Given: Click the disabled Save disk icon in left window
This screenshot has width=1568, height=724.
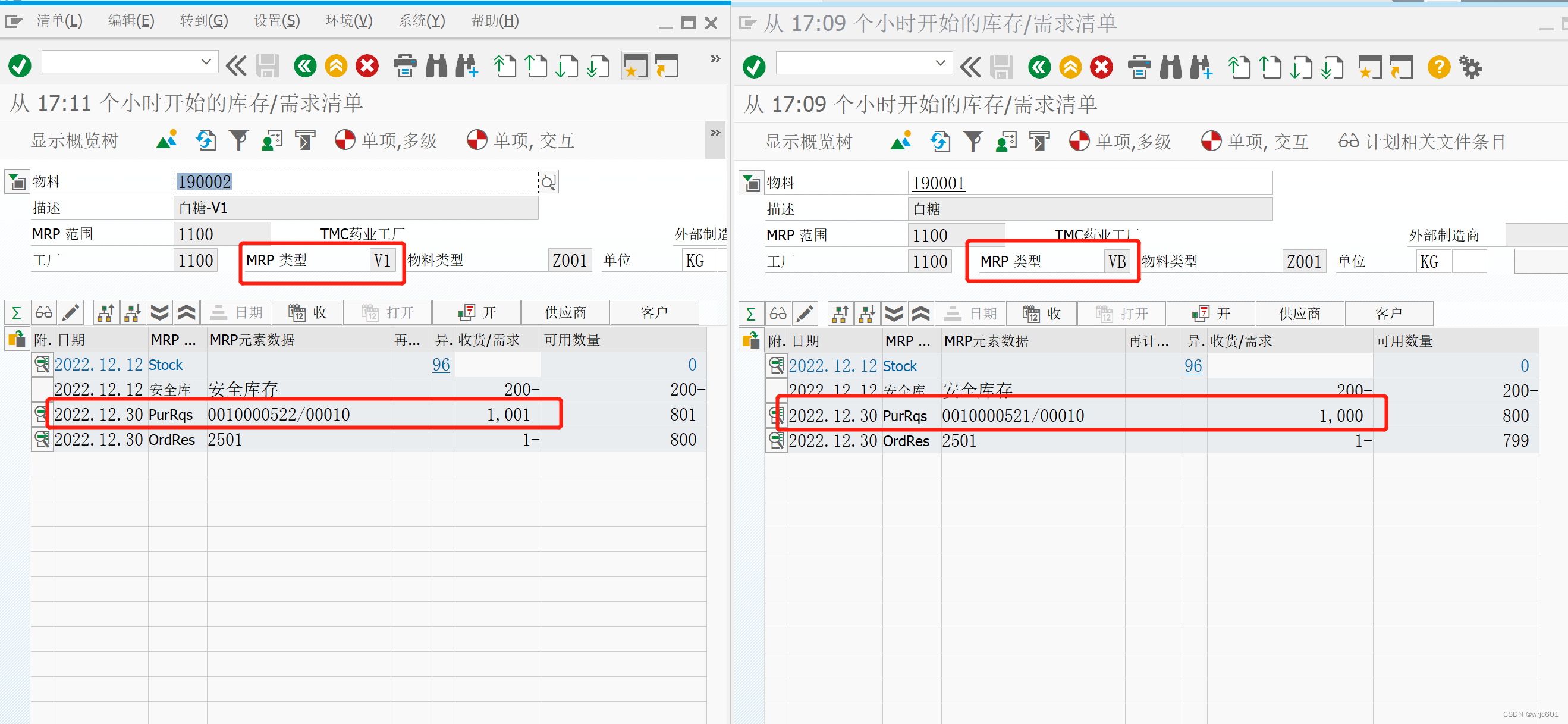Looking at the screenshot, I should 266,65.
